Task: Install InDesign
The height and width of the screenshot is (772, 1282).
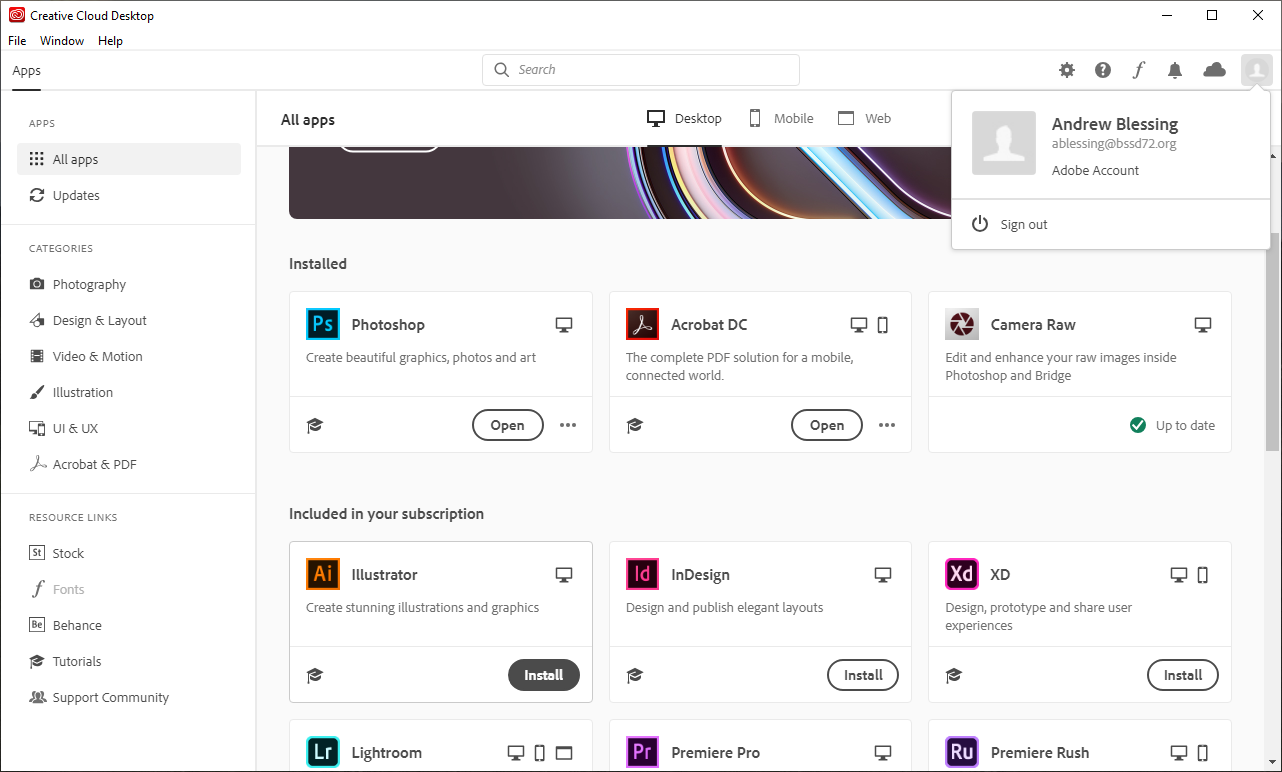Action: click(x=863, y=675)
